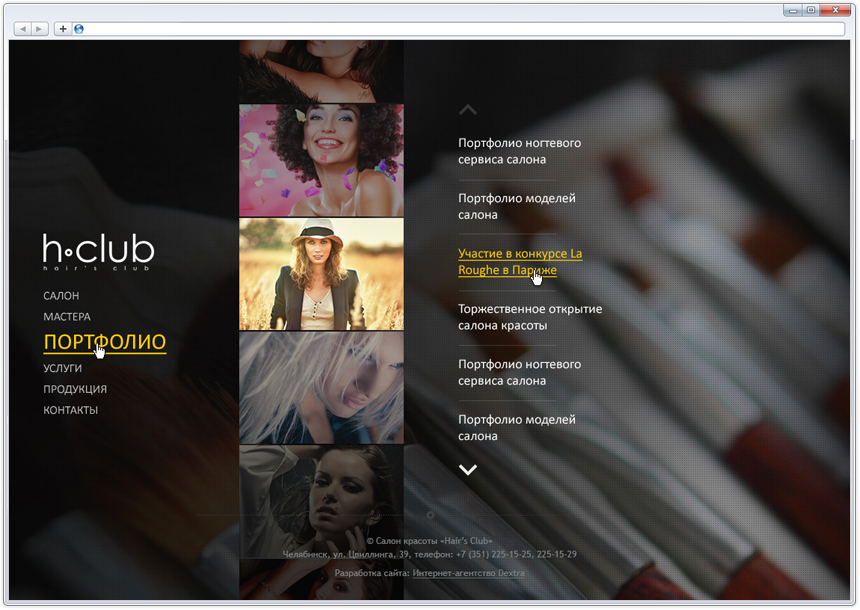Open a new tab with plus button

click(63, 29)
